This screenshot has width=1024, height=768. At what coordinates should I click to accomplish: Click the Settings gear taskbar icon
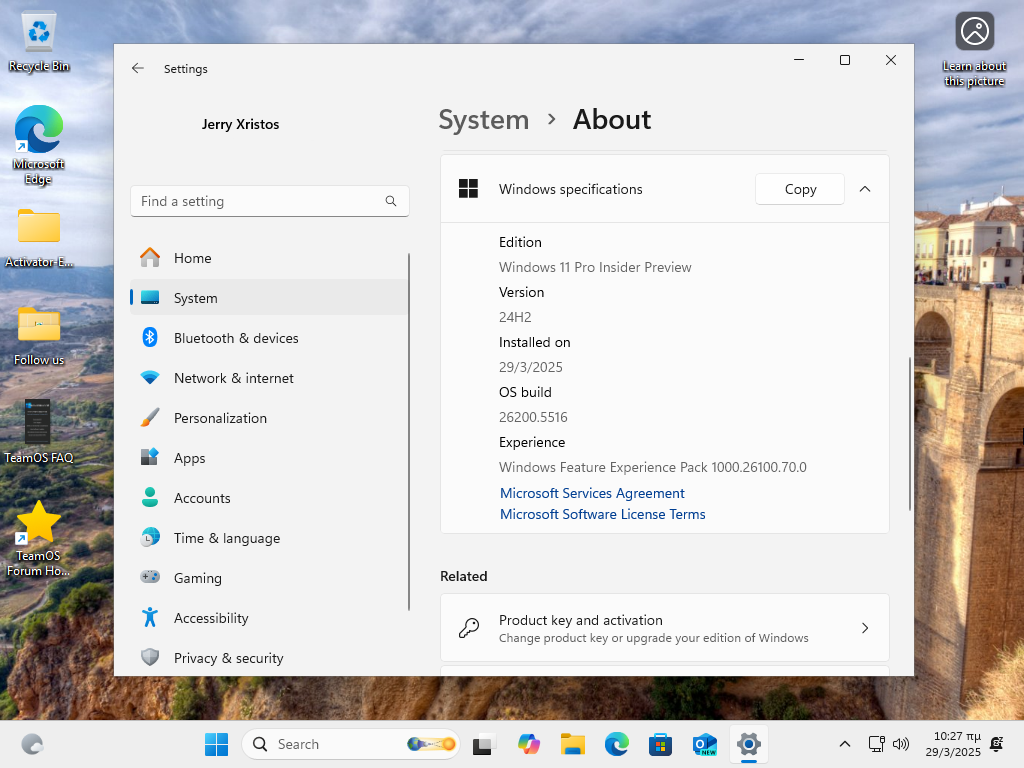pyautogui.click(x=748, y=744)
